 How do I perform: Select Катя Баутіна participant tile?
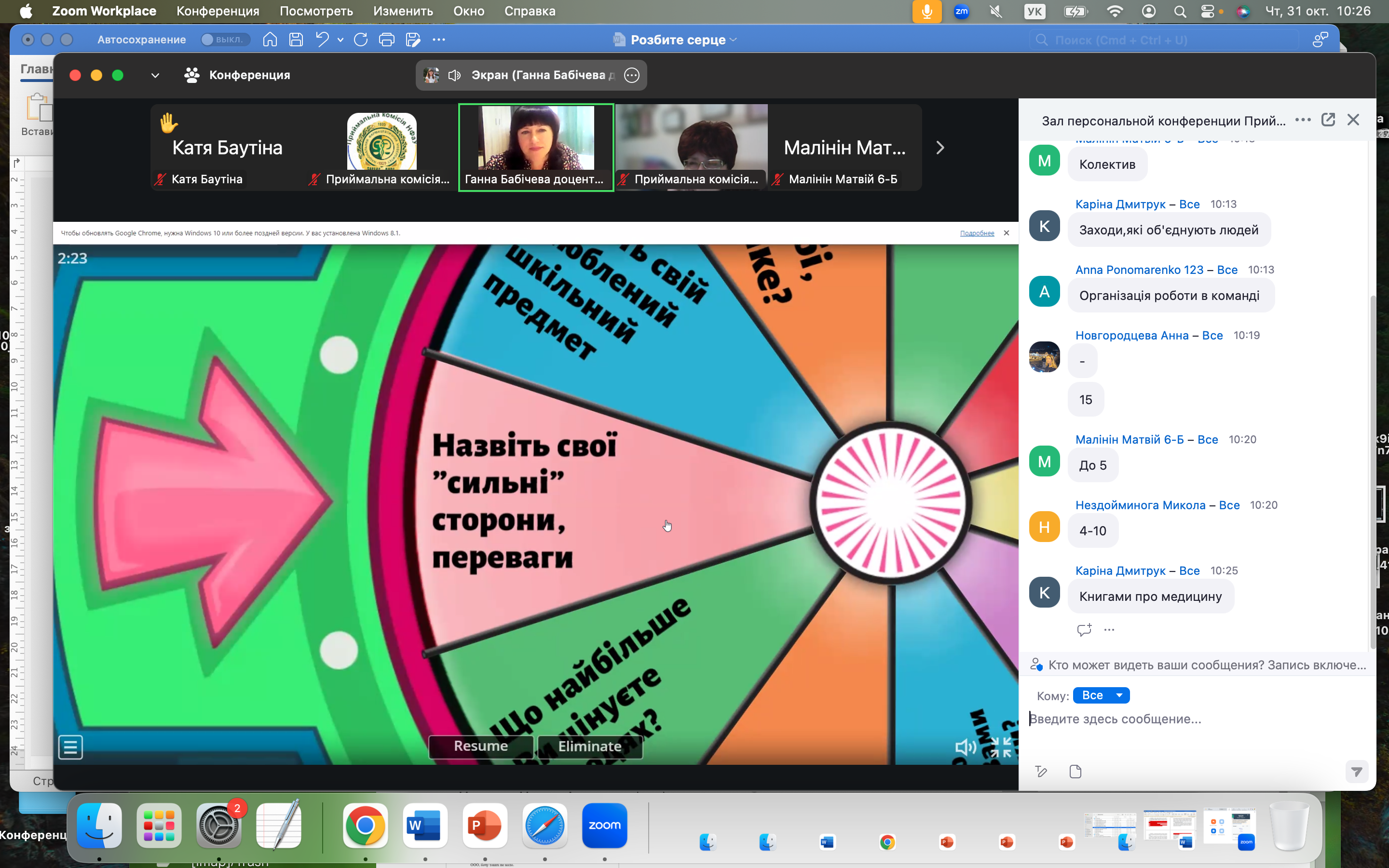point(227,148)
